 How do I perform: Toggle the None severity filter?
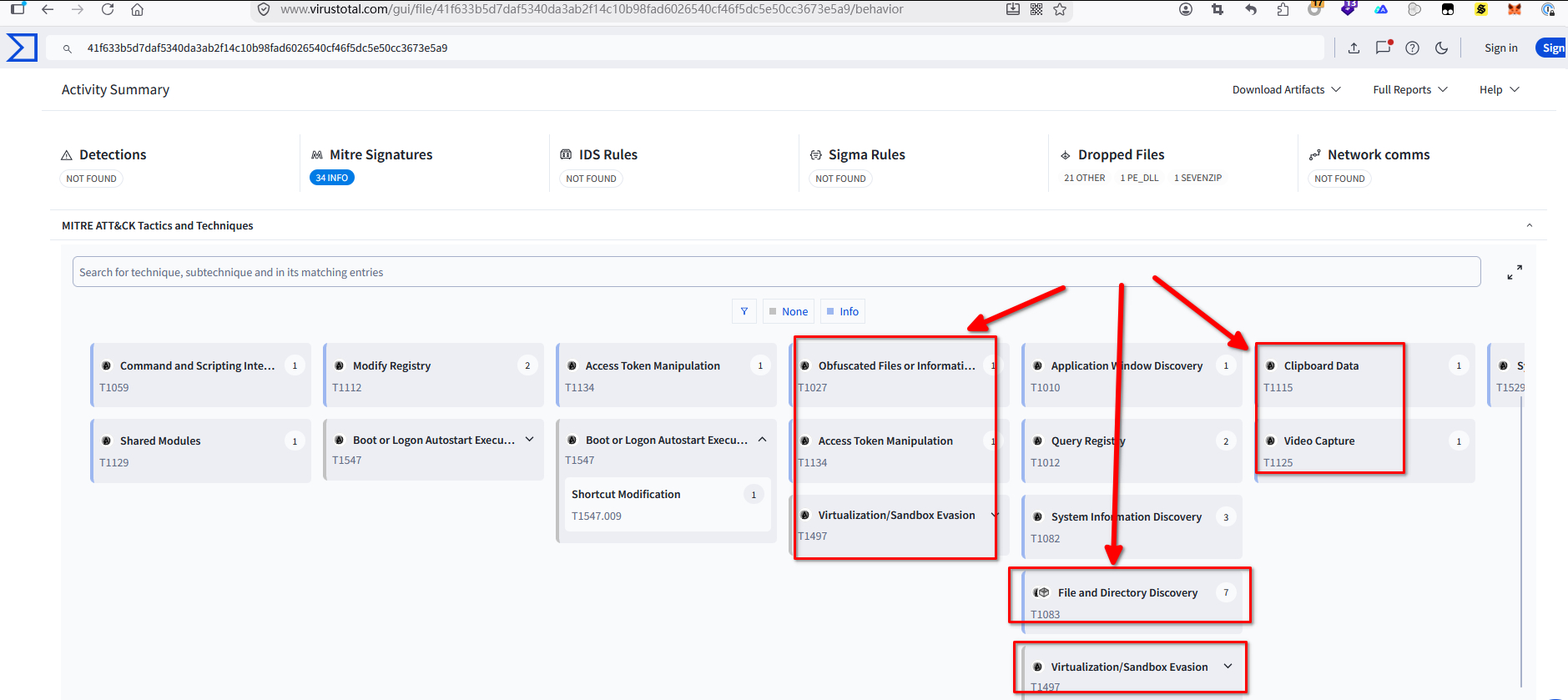click(788, 311)
